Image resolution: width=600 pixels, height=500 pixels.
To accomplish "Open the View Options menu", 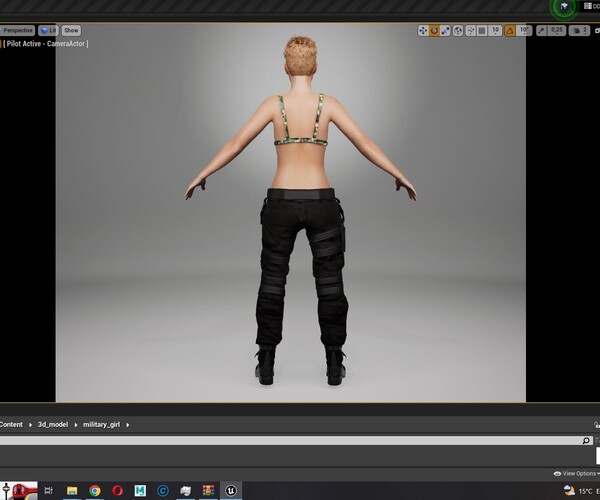I will [576, 474].
